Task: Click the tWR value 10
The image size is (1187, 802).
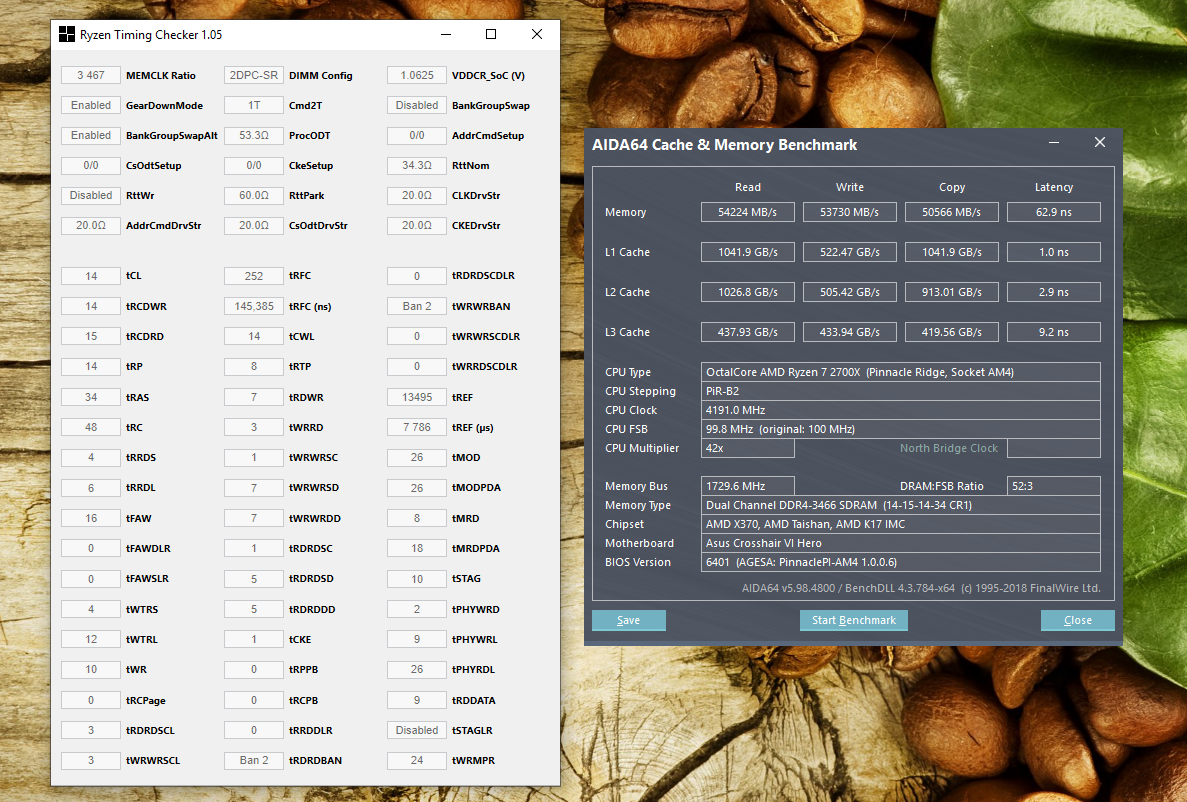Action: click(x=91, y=669)
